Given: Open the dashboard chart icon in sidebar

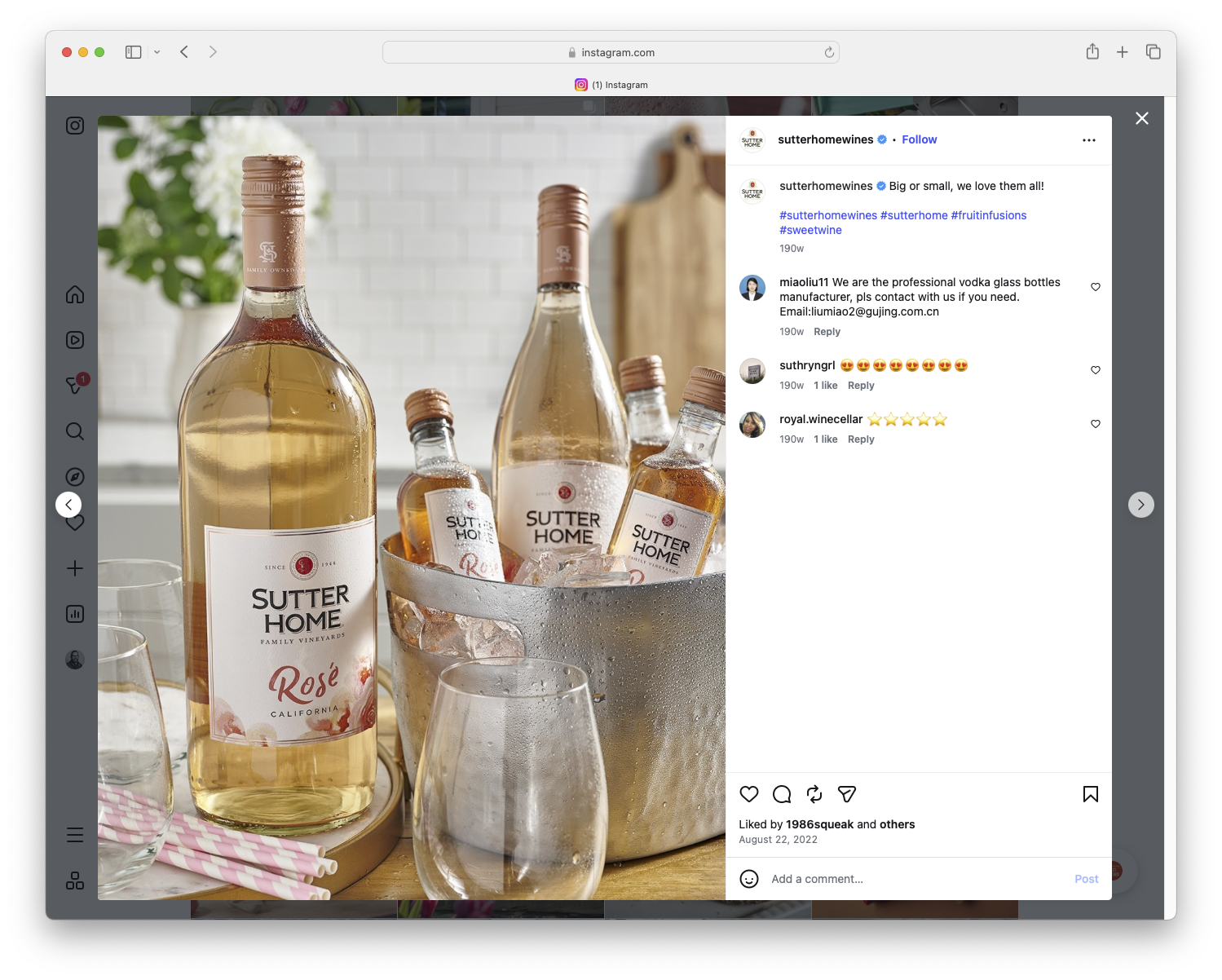Looking at the screenshot, I should tap(75, 614).
